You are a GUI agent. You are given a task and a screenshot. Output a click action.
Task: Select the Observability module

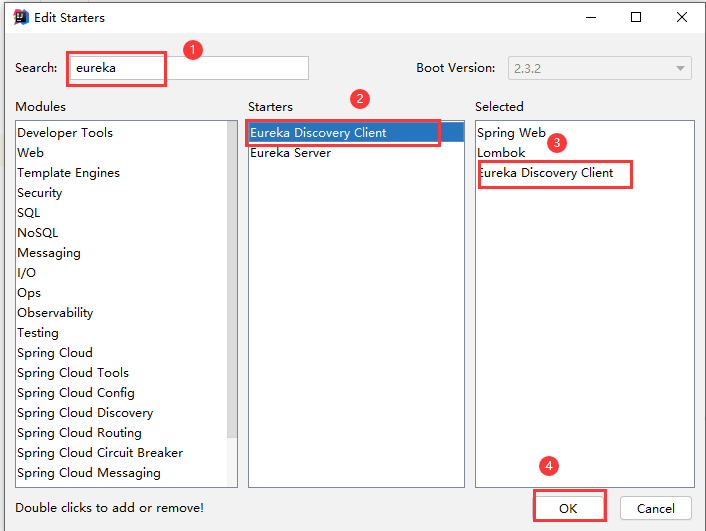122,313
